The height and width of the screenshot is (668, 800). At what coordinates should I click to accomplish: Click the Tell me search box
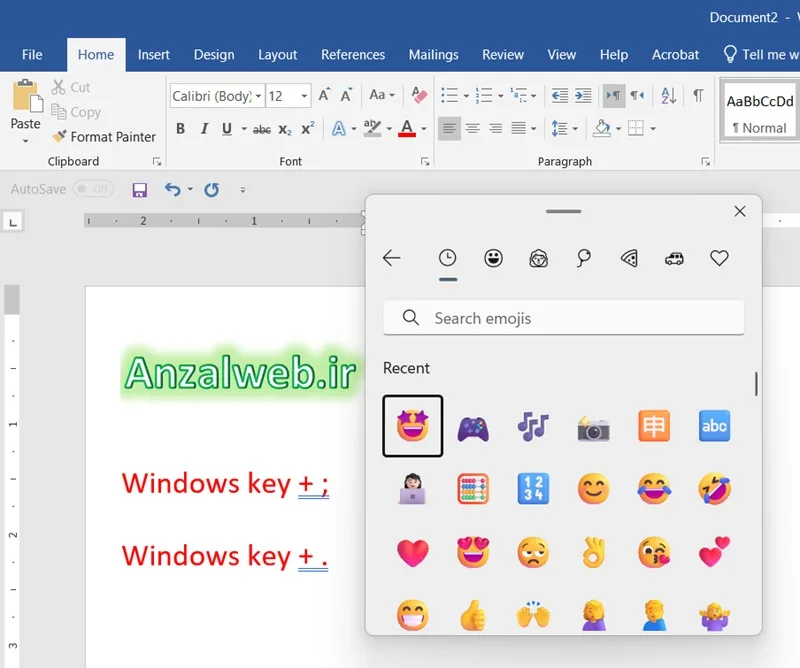pyautogui.click(x=761, y=55)
